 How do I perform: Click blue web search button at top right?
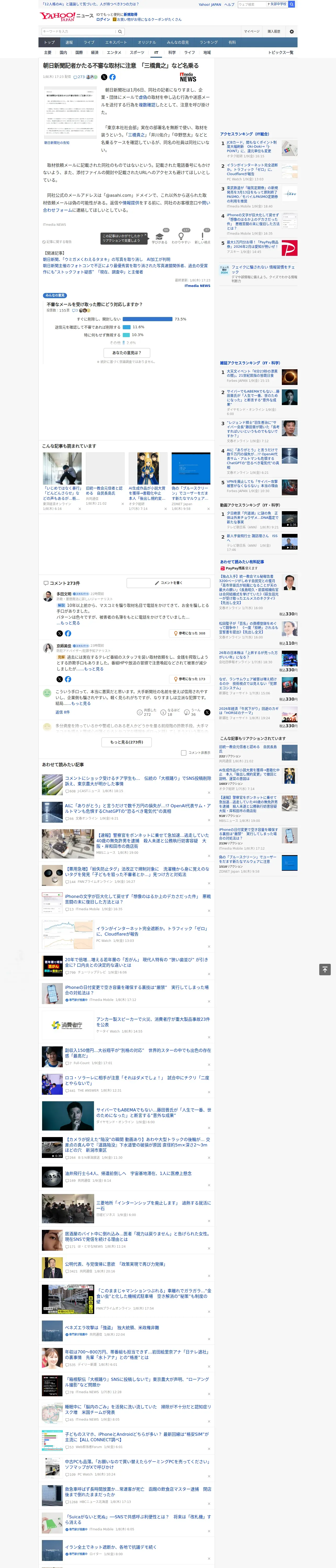pos(292,4)
